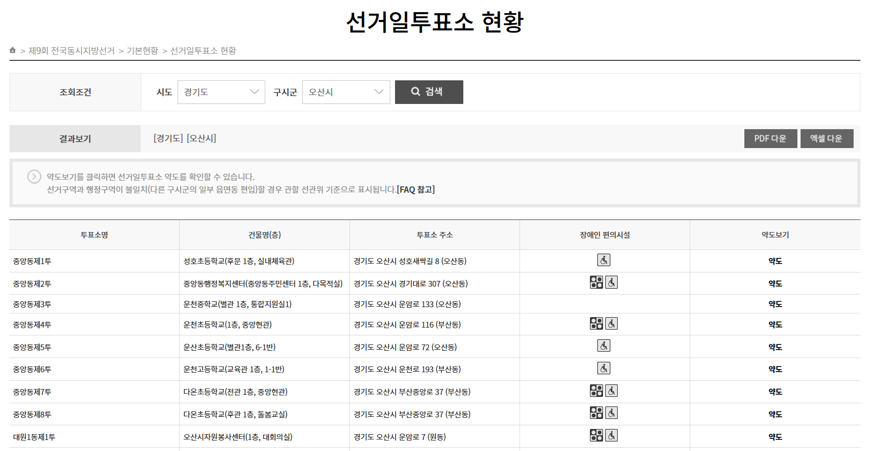Open 약도 map for 중앙동제2투
The width and height of the screenshot is (872, 451).
(x=775, y=284)
